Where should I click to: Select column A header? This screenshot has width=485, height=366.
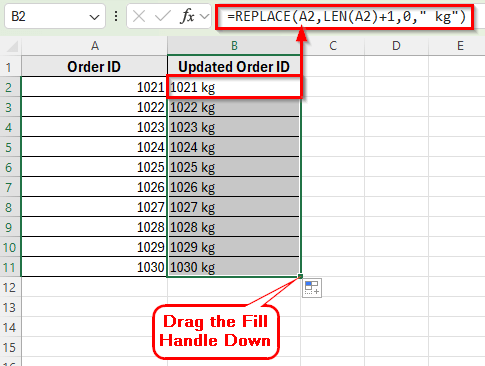pyautogui.click(x=95, y=46)
